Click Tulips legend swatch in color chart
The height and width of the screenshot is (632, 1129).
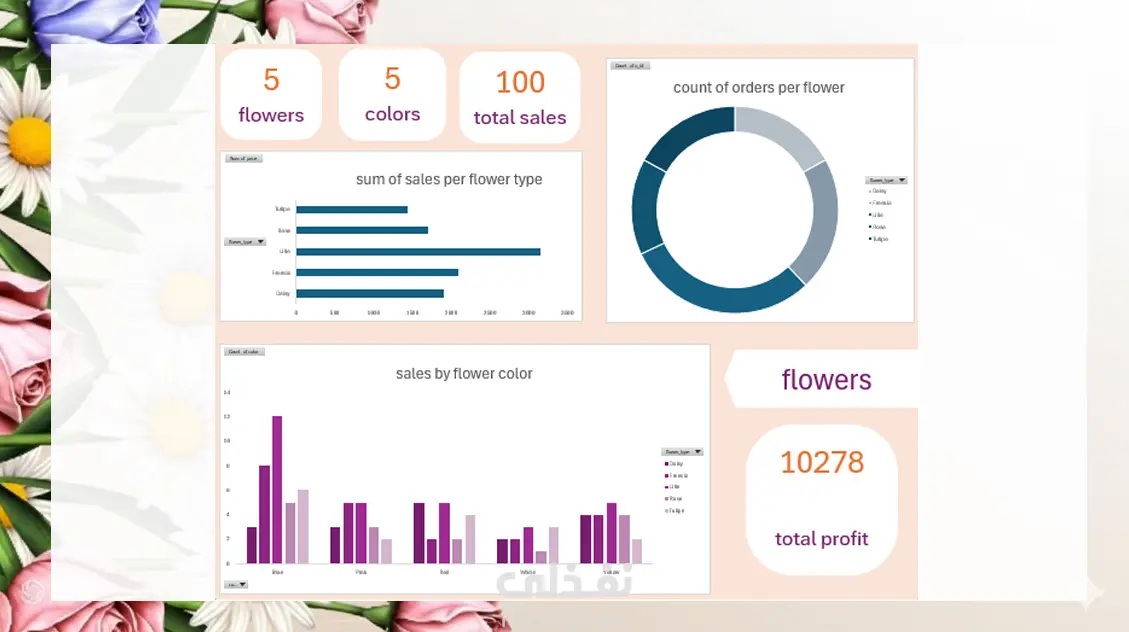point(667,511)
